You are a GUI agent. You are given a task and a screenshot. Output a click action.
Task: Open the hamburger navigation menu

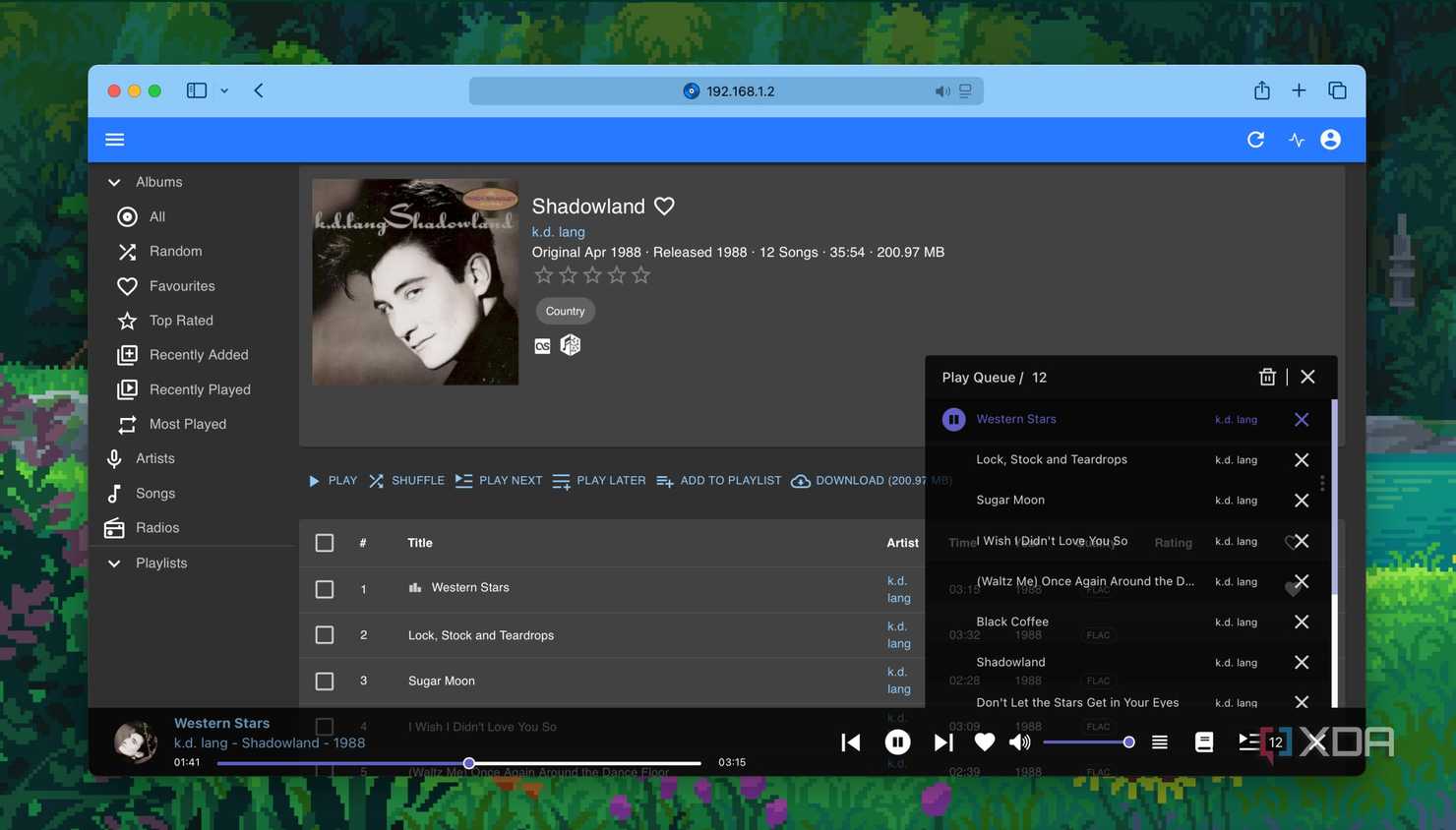coord(115,140)
